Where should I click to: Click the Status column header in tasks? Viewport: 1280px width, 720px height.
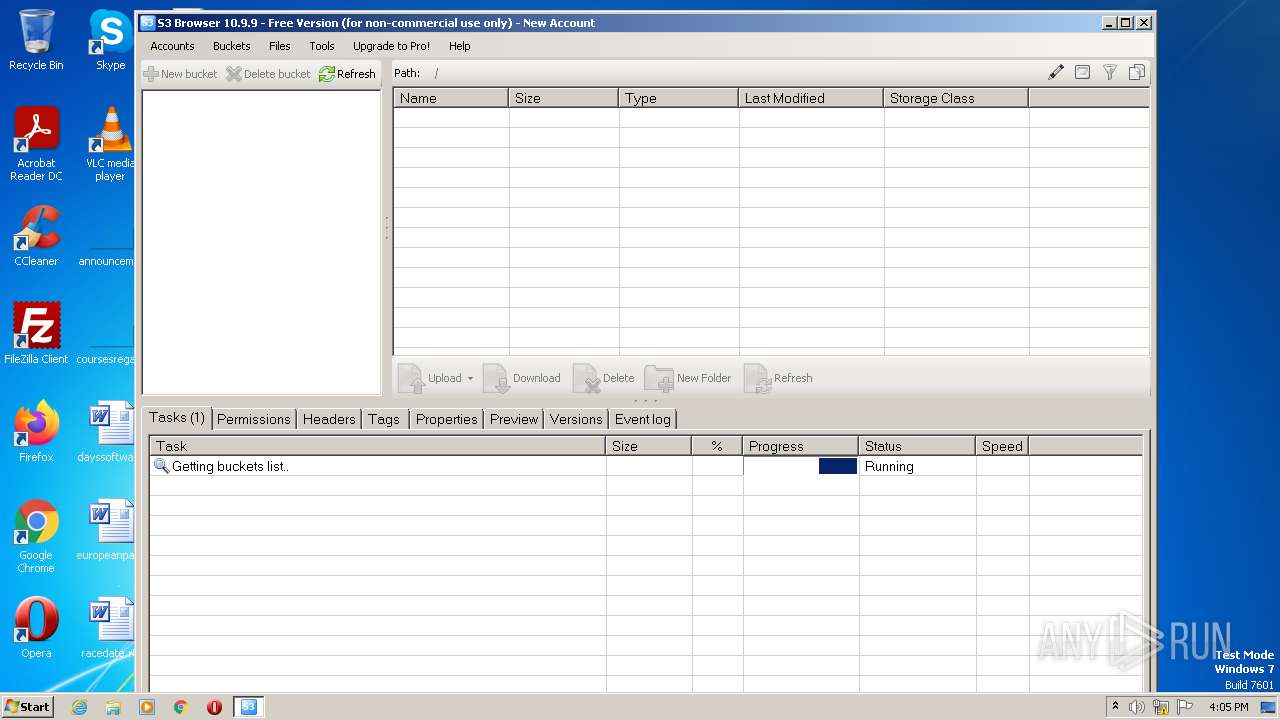pos(917,446)
